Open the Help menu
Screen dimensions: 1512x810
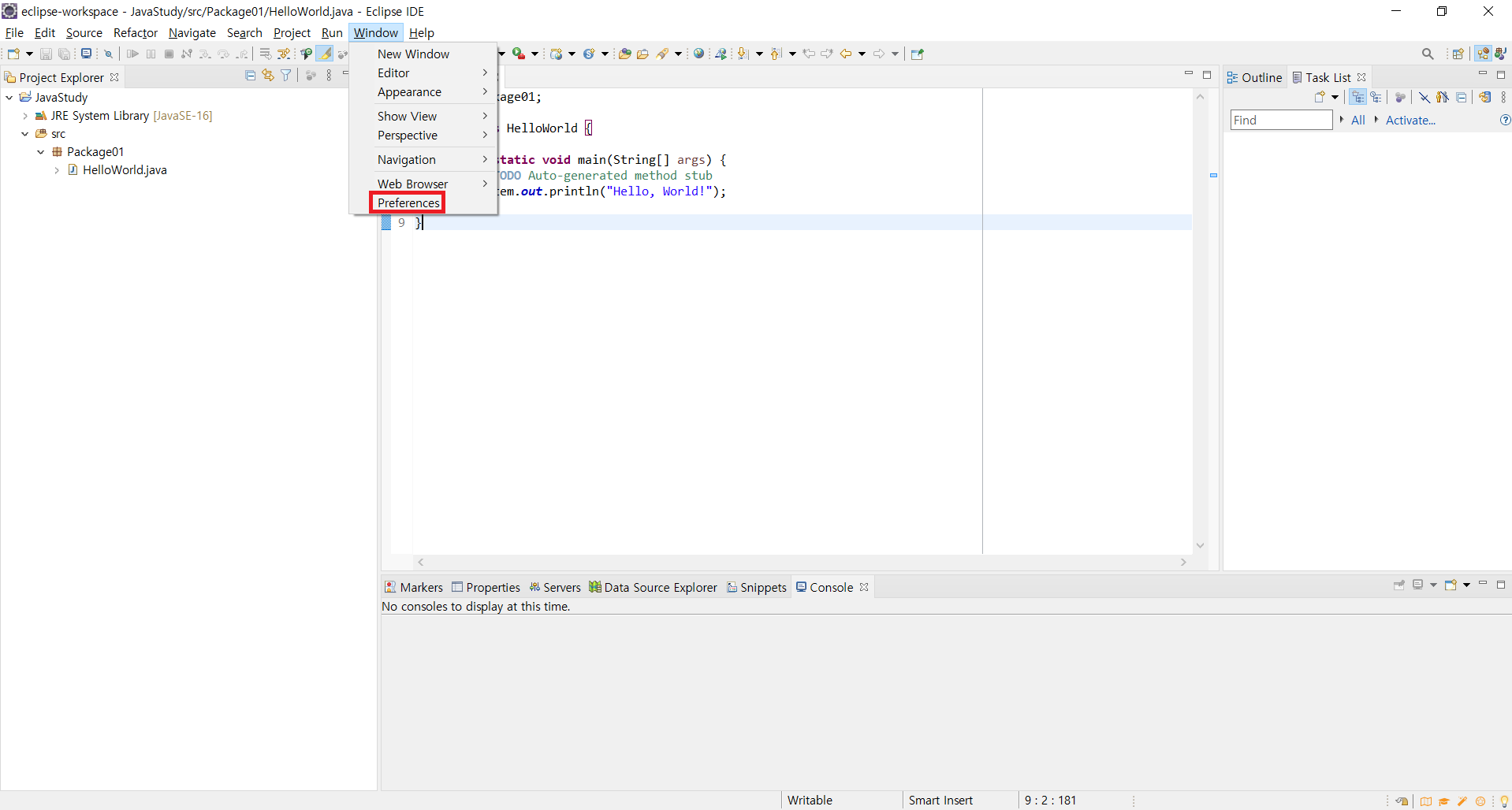pyautogui.click(x=422, y=33)
